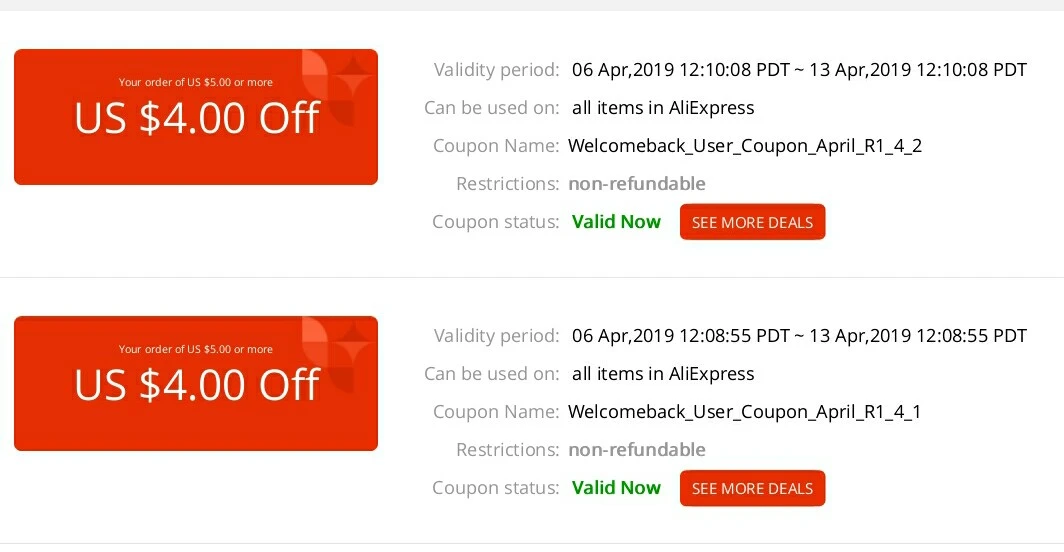Click SEE MORE DEALS for coupon R1_4_1
Image resolution: width=1064 pixels, height=552 pixels.
pos(753,488)
